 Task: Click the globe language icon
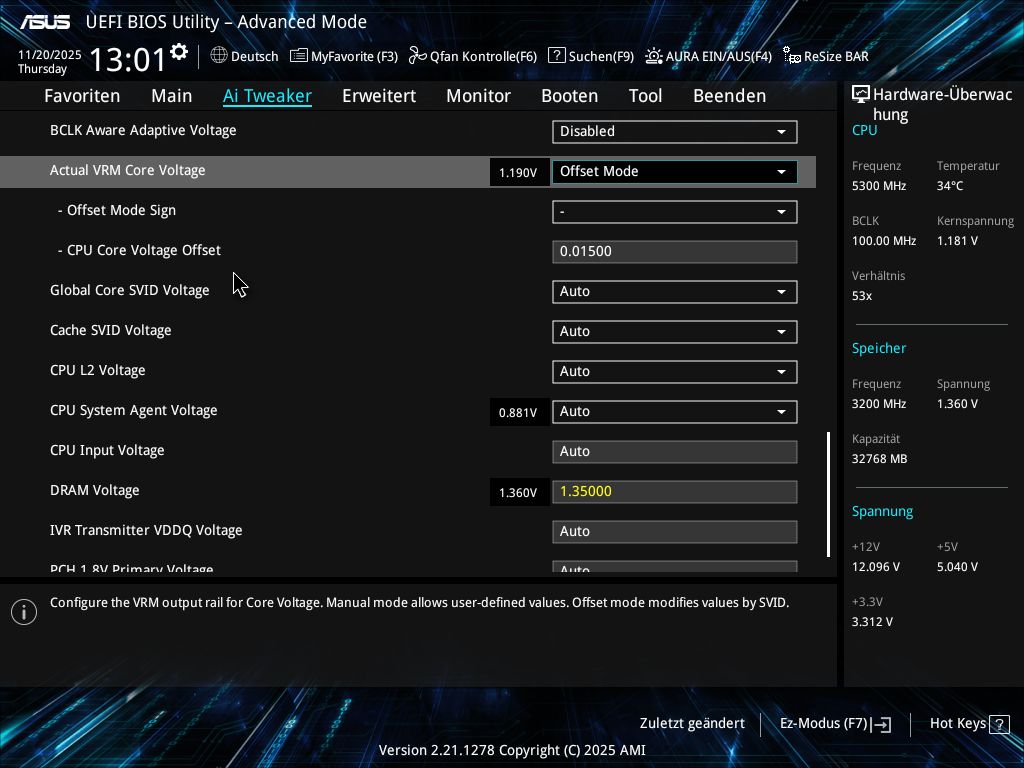tap(219, 56)
